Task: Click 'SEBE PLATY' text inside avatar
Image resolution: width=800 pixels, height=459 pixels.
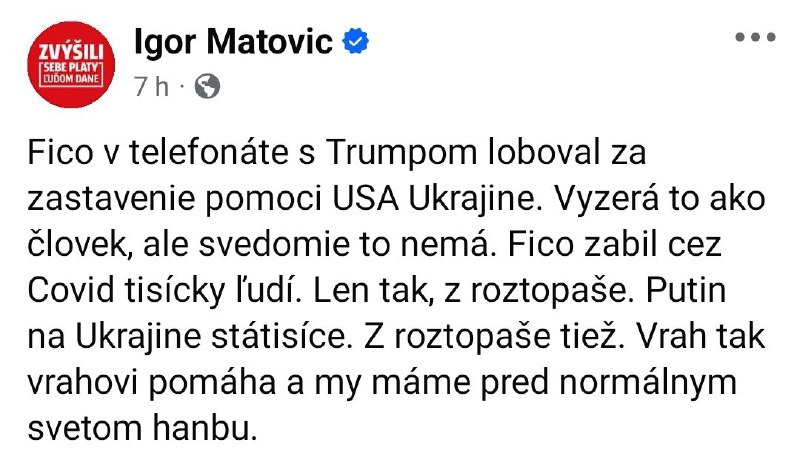Action: coord(71,68)
